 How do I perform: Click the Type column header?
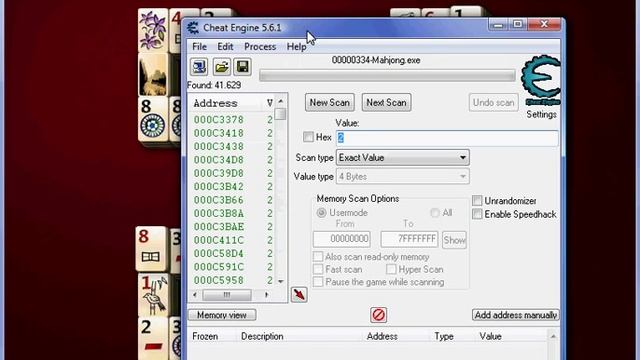444,336
